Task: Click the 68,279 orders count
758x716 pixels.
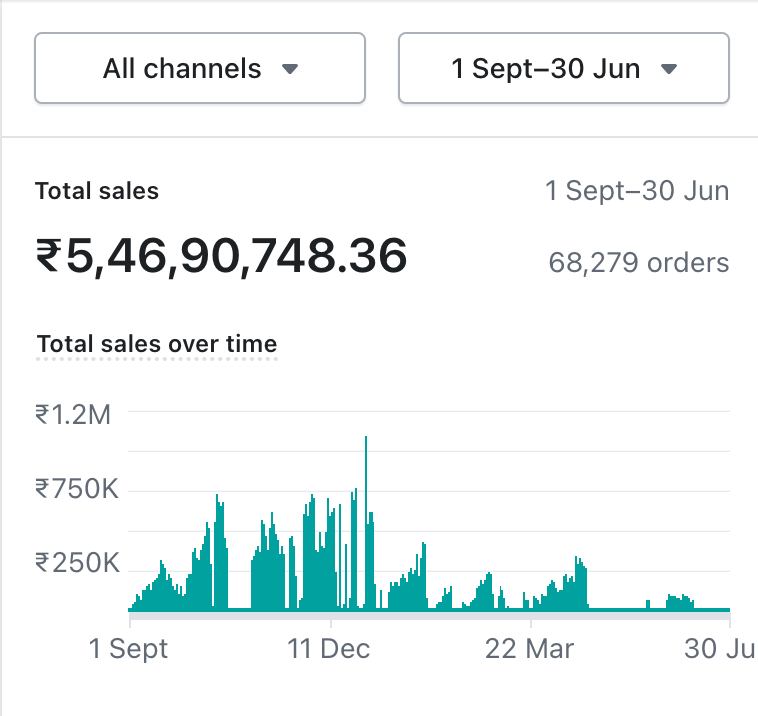Action: pos(638,263)
